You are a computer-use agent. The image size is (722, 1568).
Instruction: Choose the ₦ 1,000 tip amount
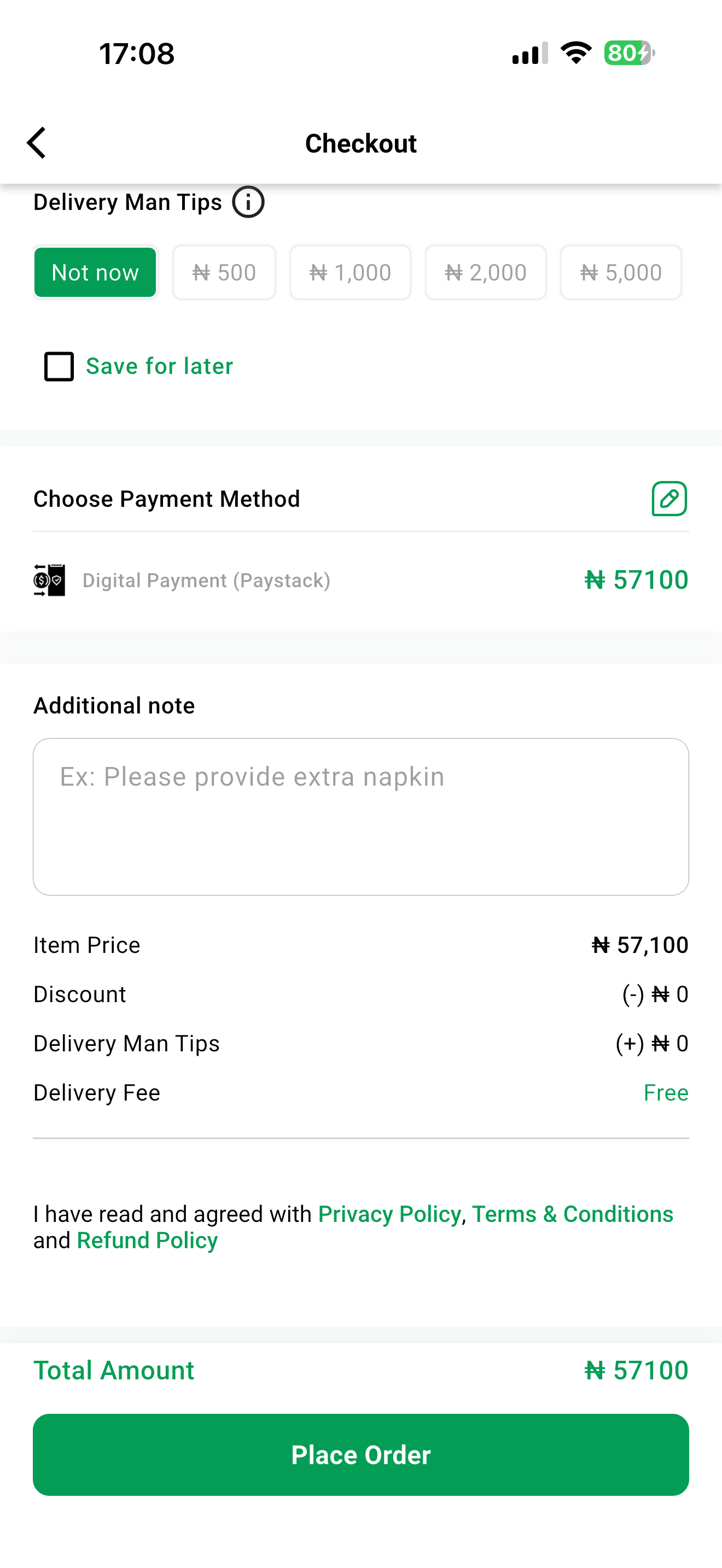pos(350,272)
